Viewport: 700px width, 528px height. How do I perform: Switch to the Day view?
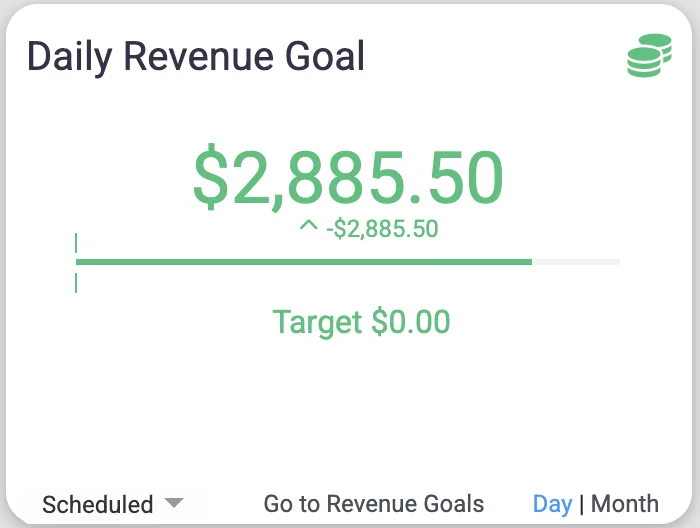point(552,504)
